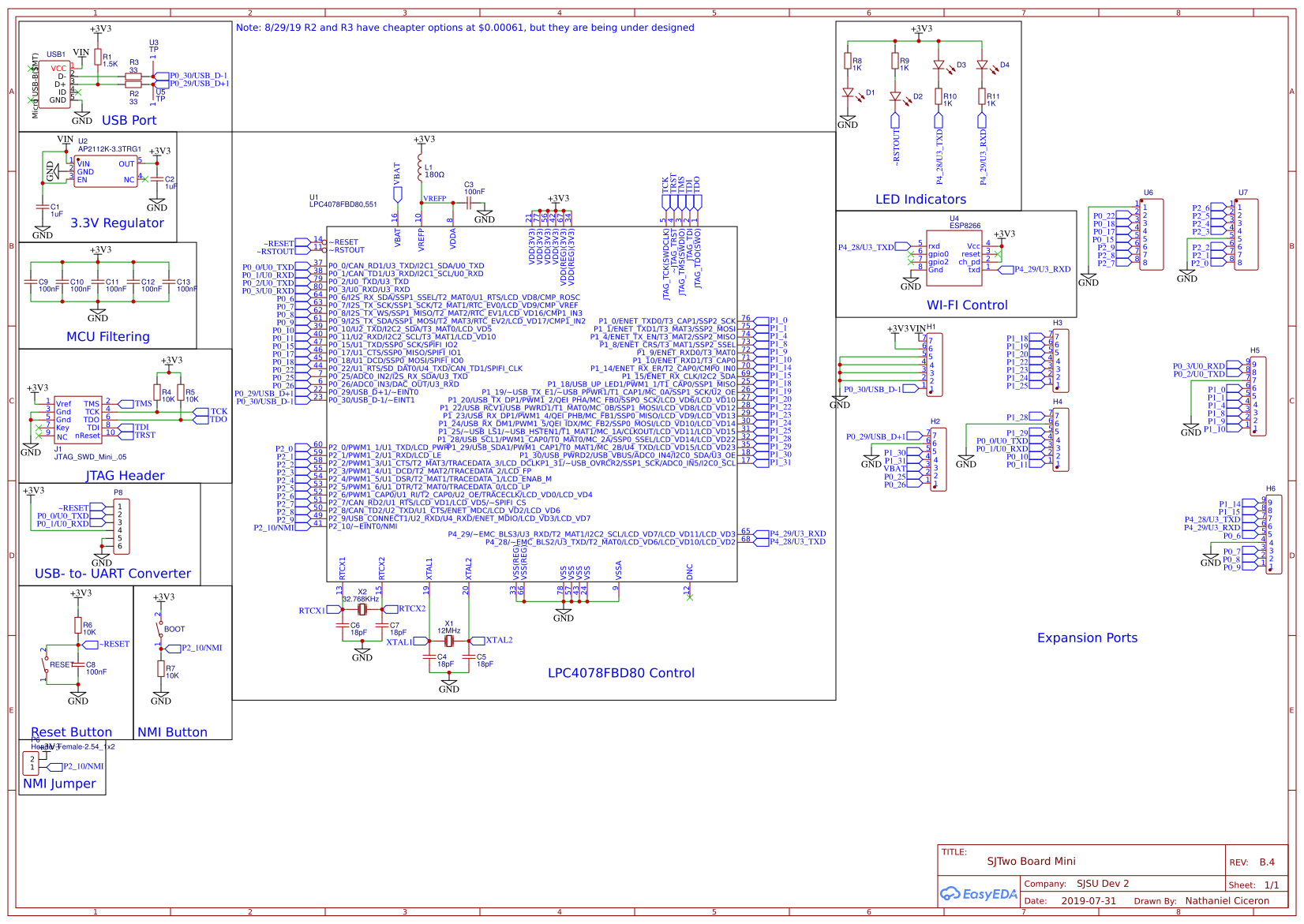
Task: Click the "NMI Button" section label
Action: point(173,732)
